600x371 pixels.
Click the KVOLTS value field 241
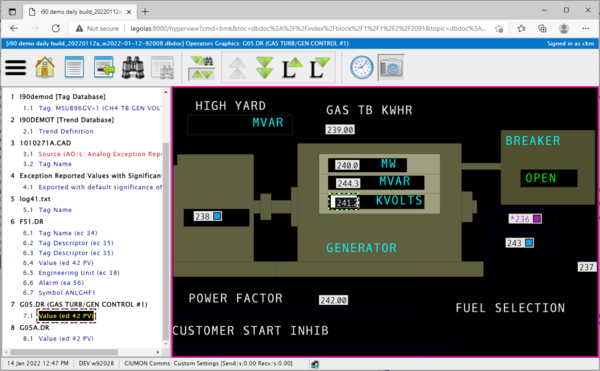tap(344, 202)
